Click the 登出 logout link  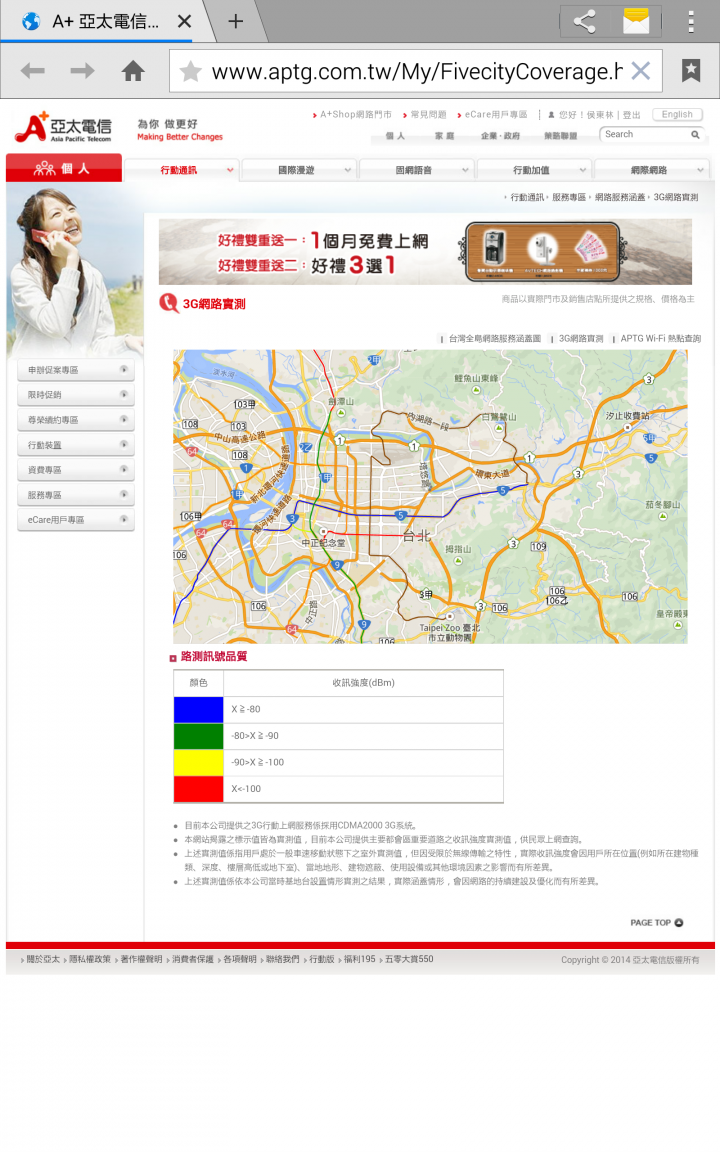pos(632,115)
